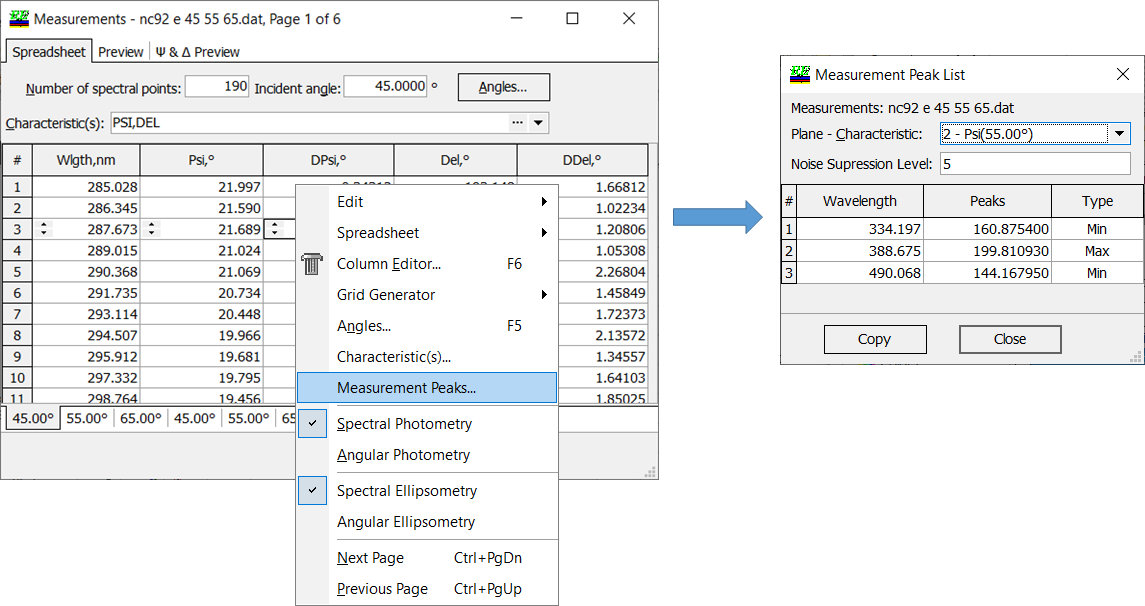Choose Column Editor... from the context menu
Screen dimensions: 1145x606
[x=427, y=264]
